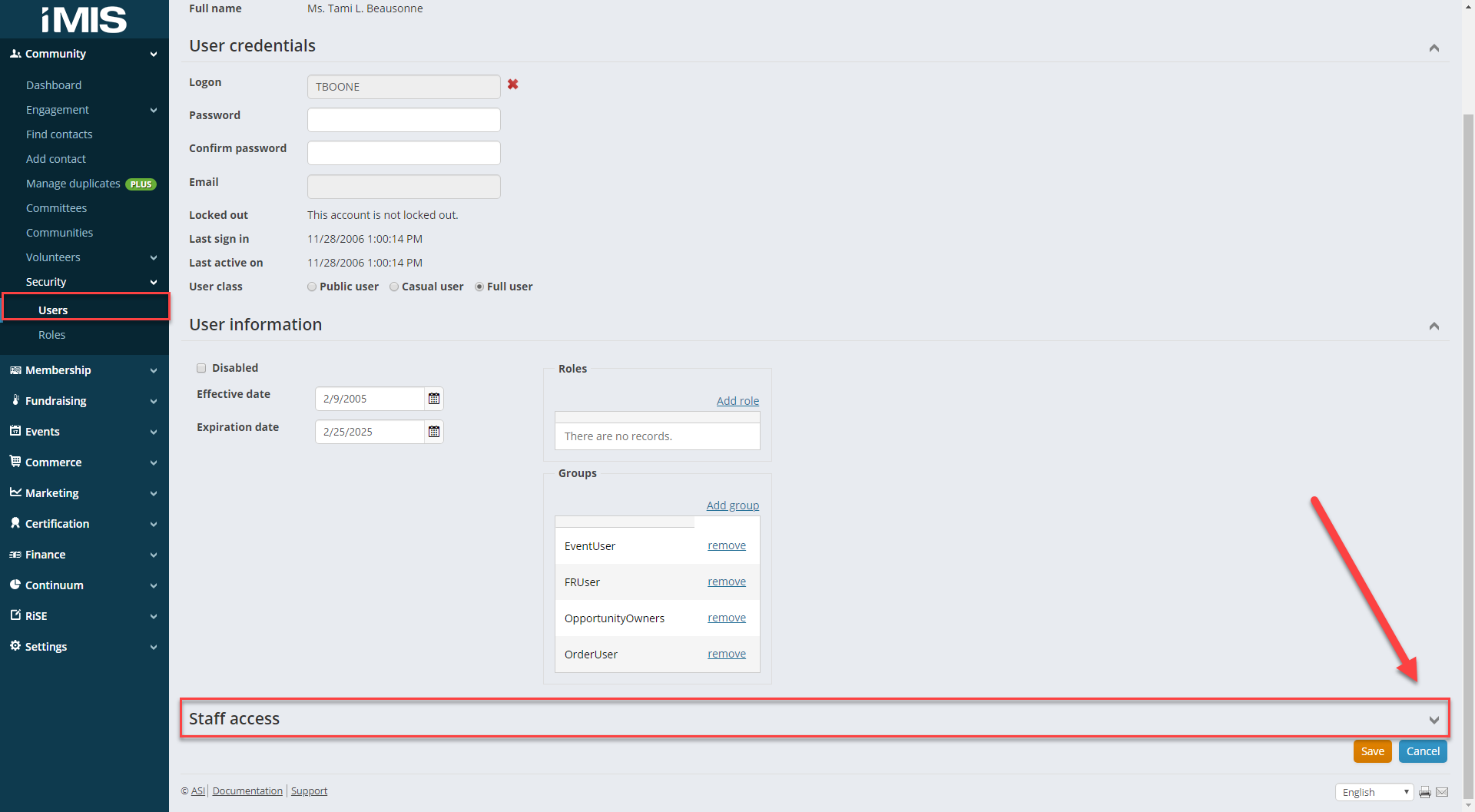Screen dimensions: 1475x812
Task: Check the Disabled checkbox
Action: tap(201, 368)
